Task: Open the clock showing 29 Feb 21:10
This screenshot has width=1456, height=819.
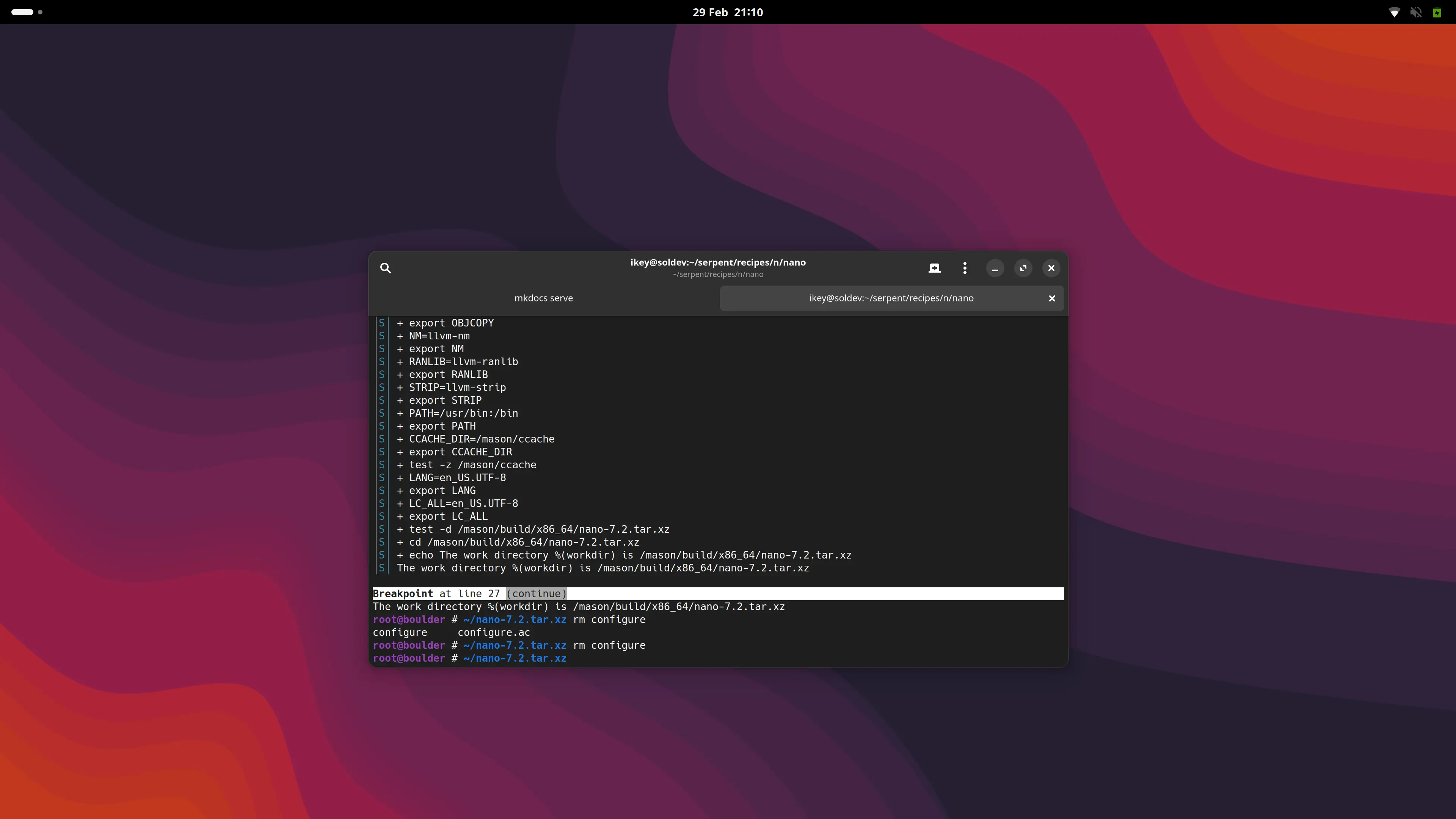Action: (728, 12)
